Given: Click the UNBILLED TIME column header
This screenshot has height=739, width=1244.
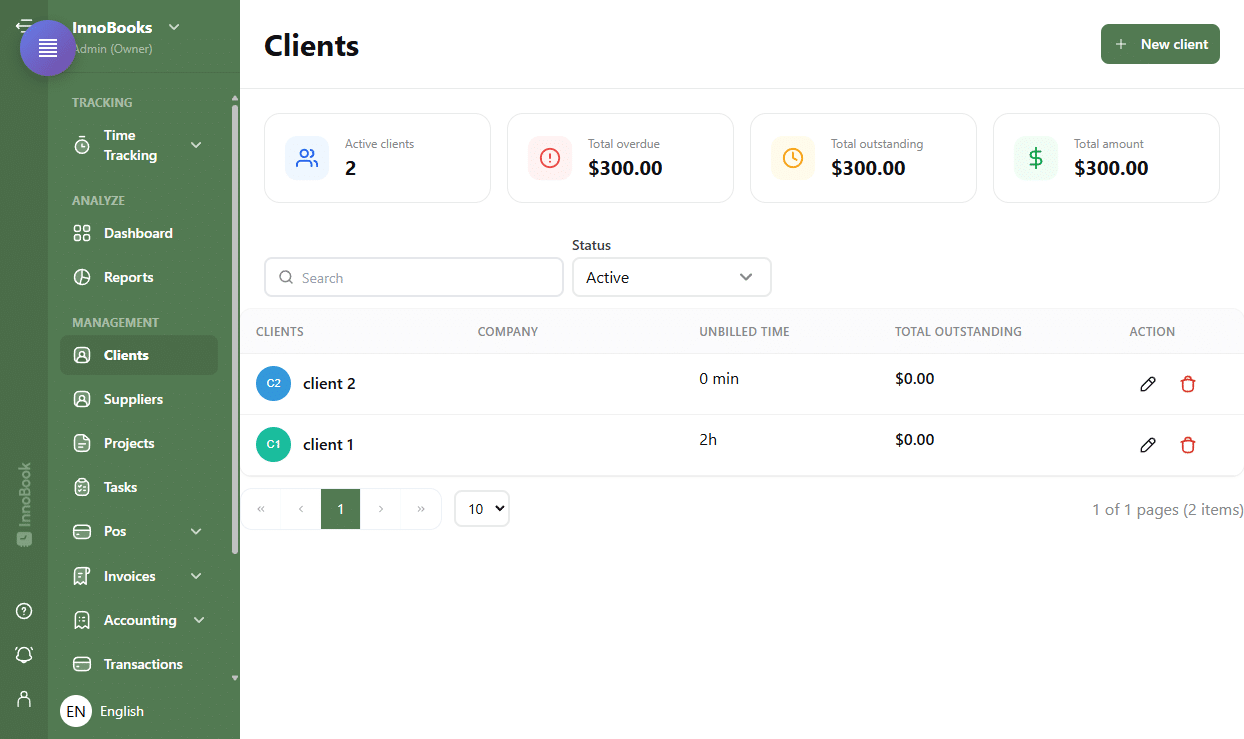Looking at the screenshot, I should [744, 331].
